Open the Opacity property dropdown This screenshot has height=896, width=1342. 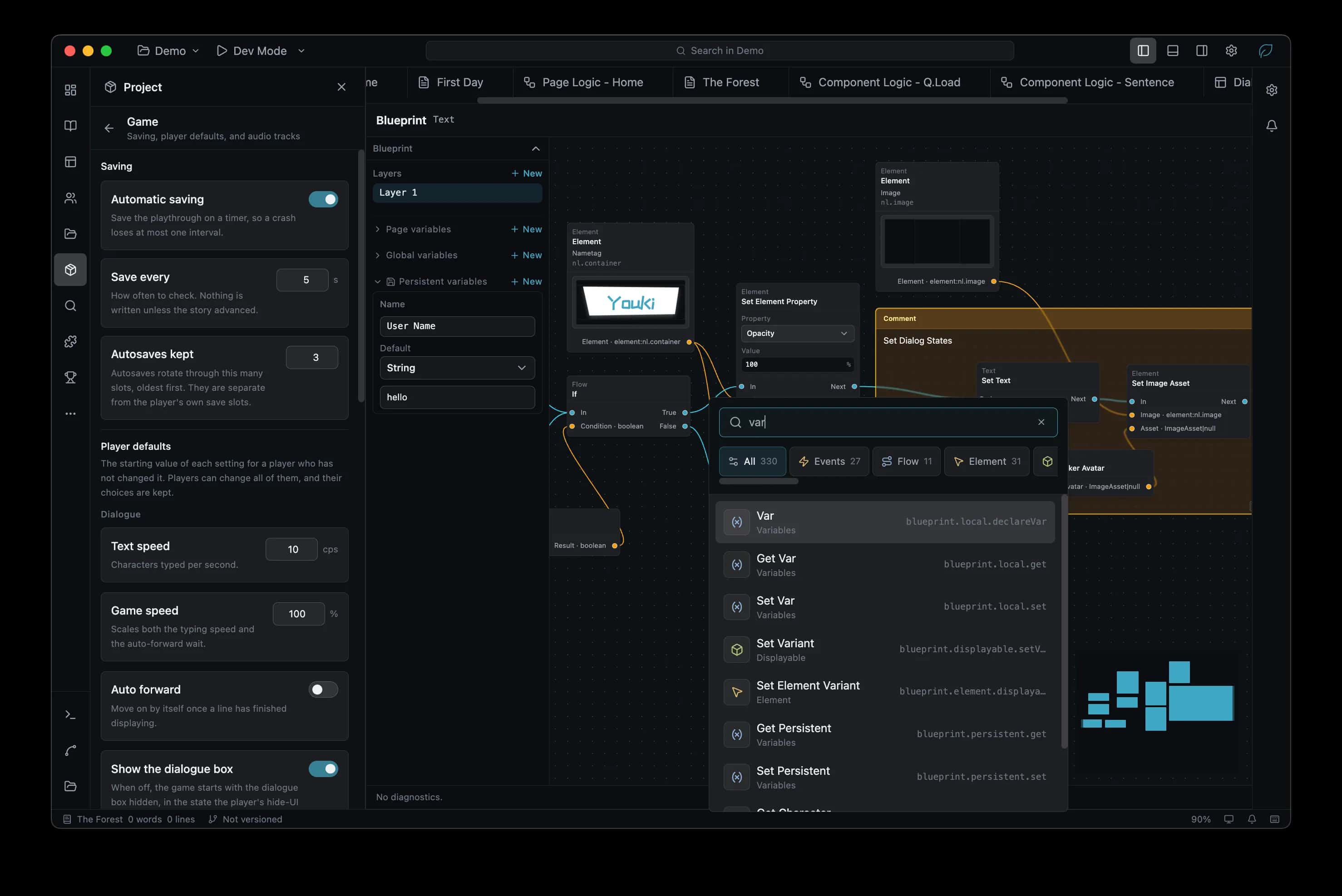pos(797,334)
